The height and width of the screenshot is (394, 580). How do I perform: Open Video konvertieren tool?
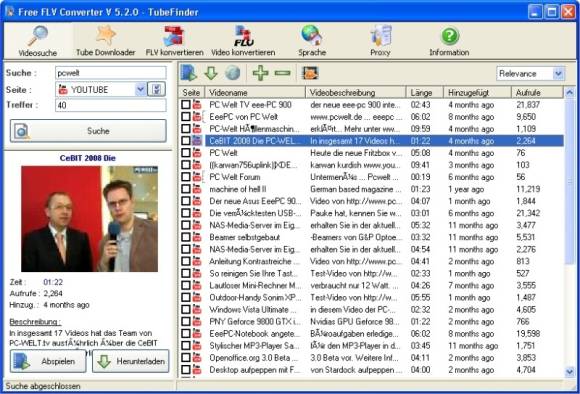pyautogui.click(x=243, y=41)
